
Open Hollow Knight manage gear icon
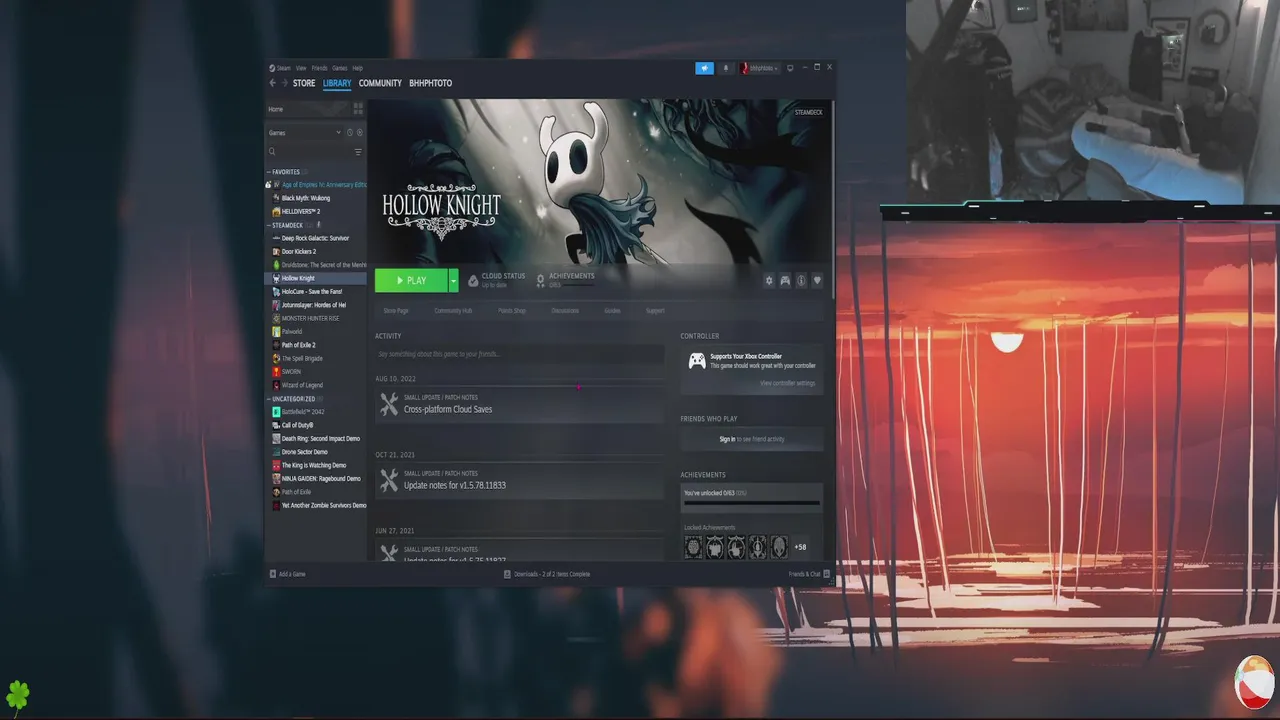[769, 281]
